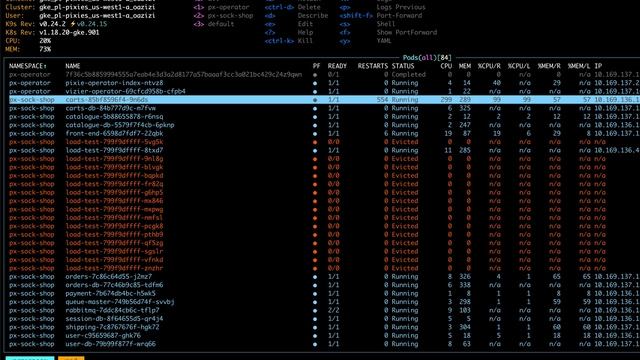Select pod session-db-8f64655d5-qr4j4

324,319
